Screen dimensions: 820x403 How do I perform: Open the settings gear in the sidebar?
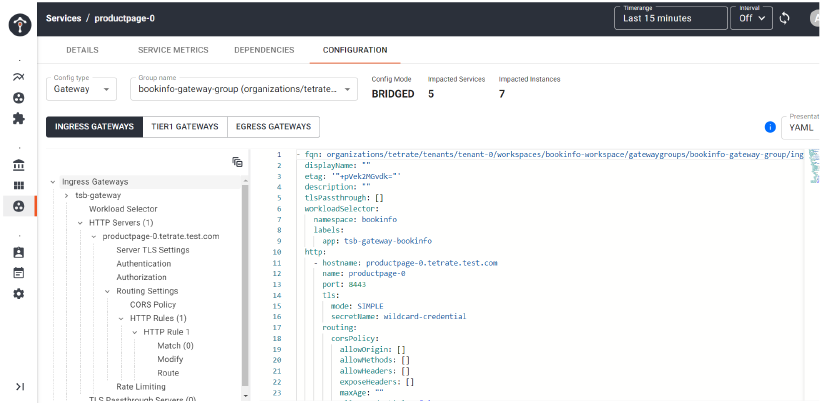[x=18, y=293]
